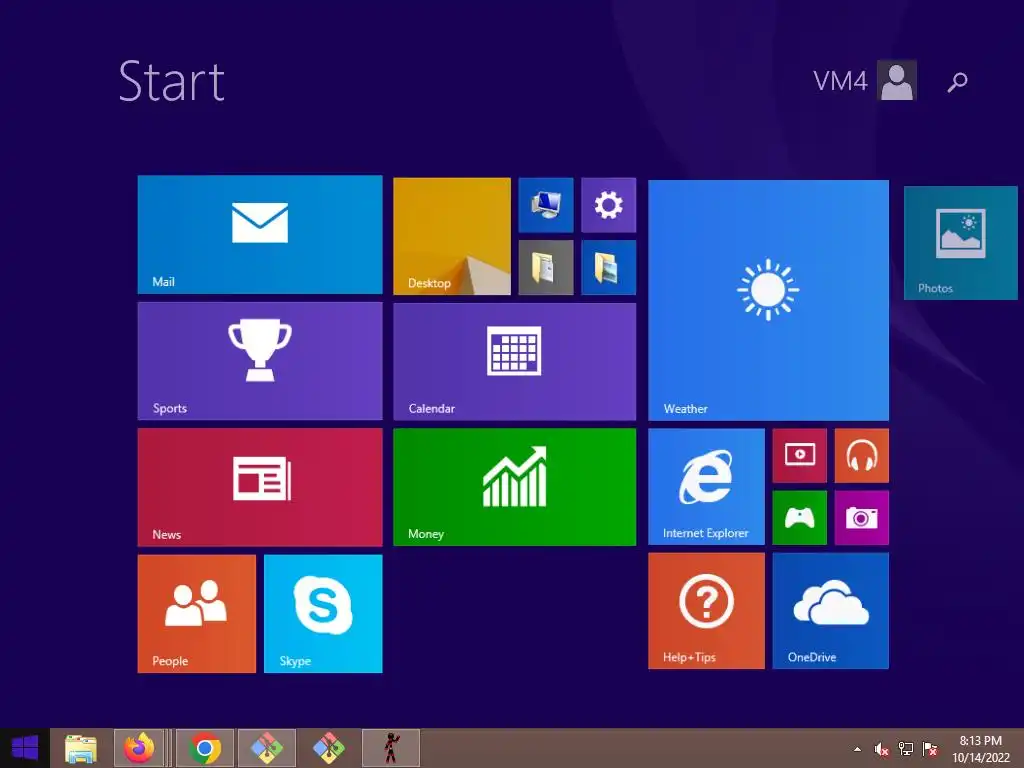Viewport: 1024px width, 768px height.
Task: Open the Games controller tile
Action: [800, 518]
